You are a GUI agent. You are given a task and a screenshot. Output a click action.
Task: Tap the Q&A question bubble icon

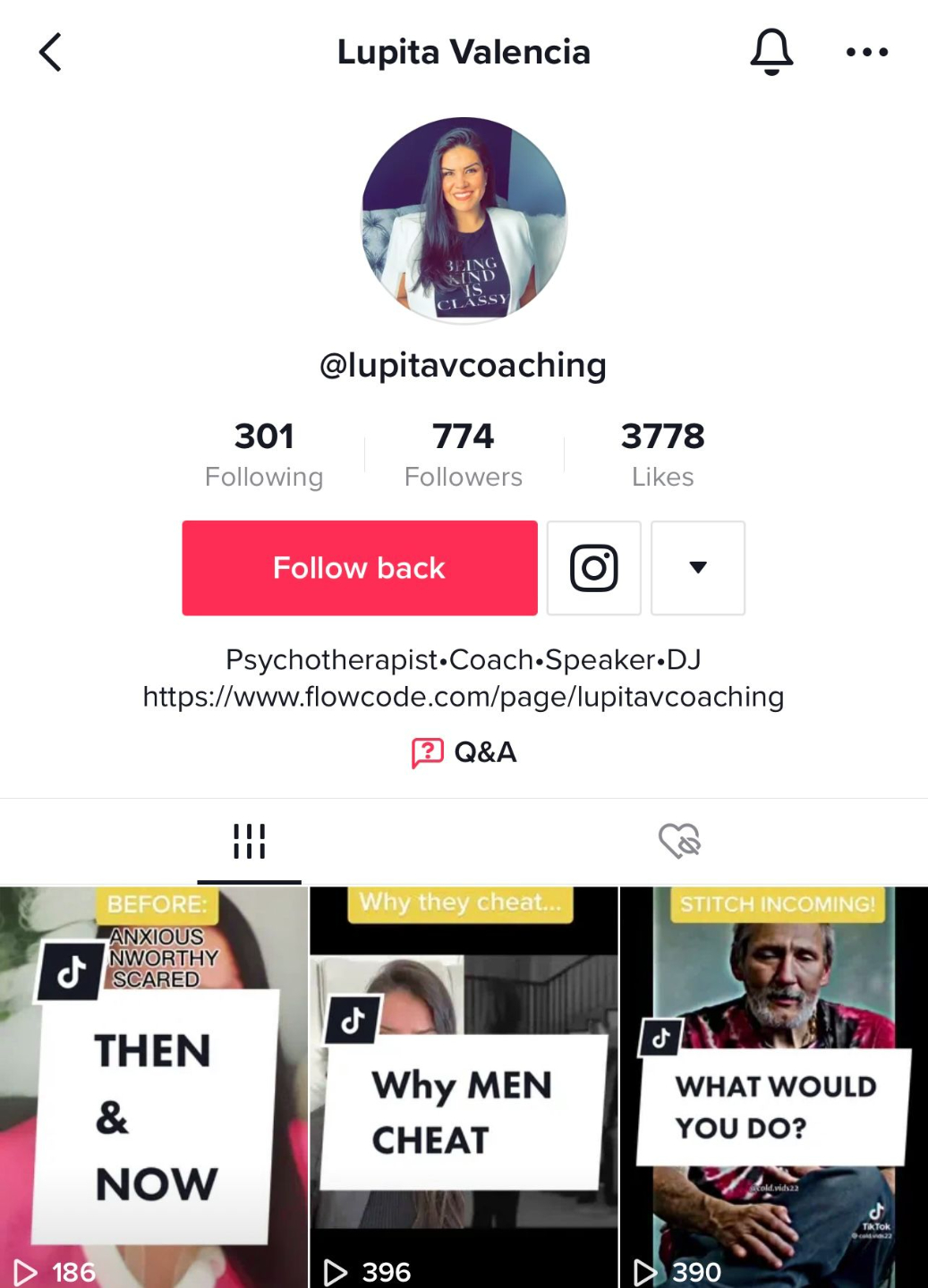click(427, 752)
